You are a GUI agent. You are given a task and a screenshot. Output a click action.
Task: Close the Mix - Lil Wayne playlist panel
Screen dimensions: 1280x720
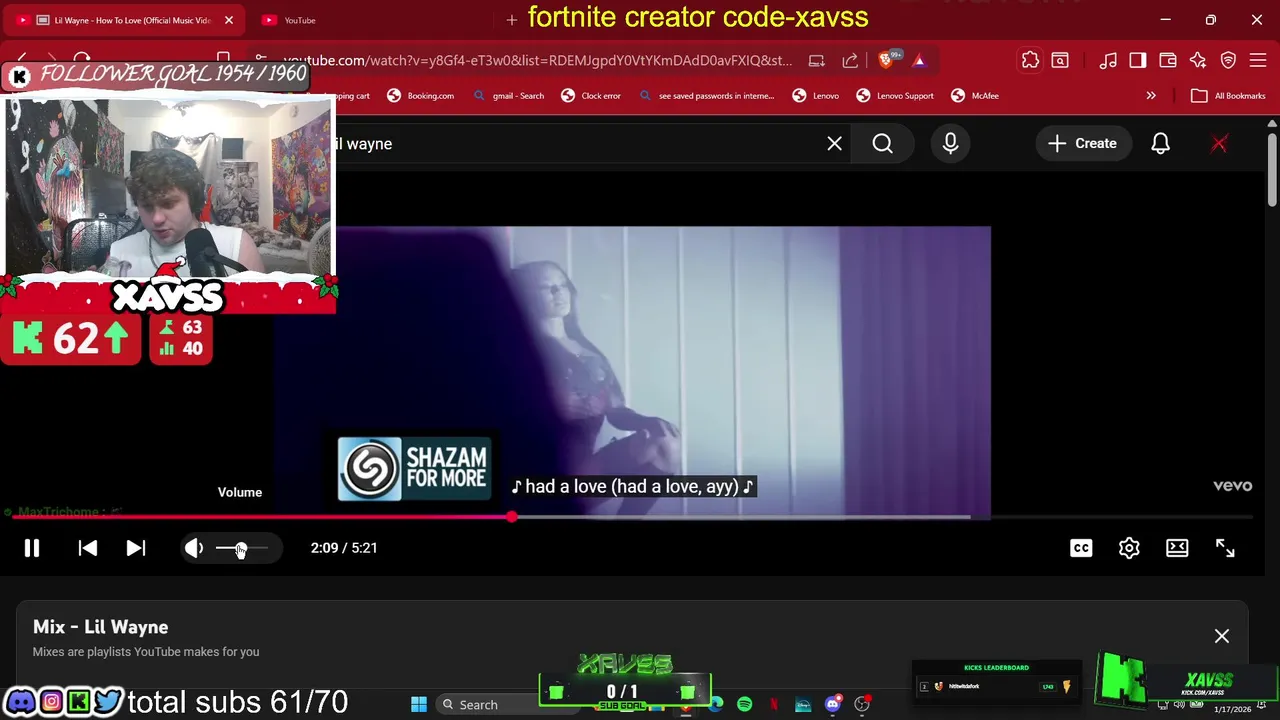click(1222, 636)
